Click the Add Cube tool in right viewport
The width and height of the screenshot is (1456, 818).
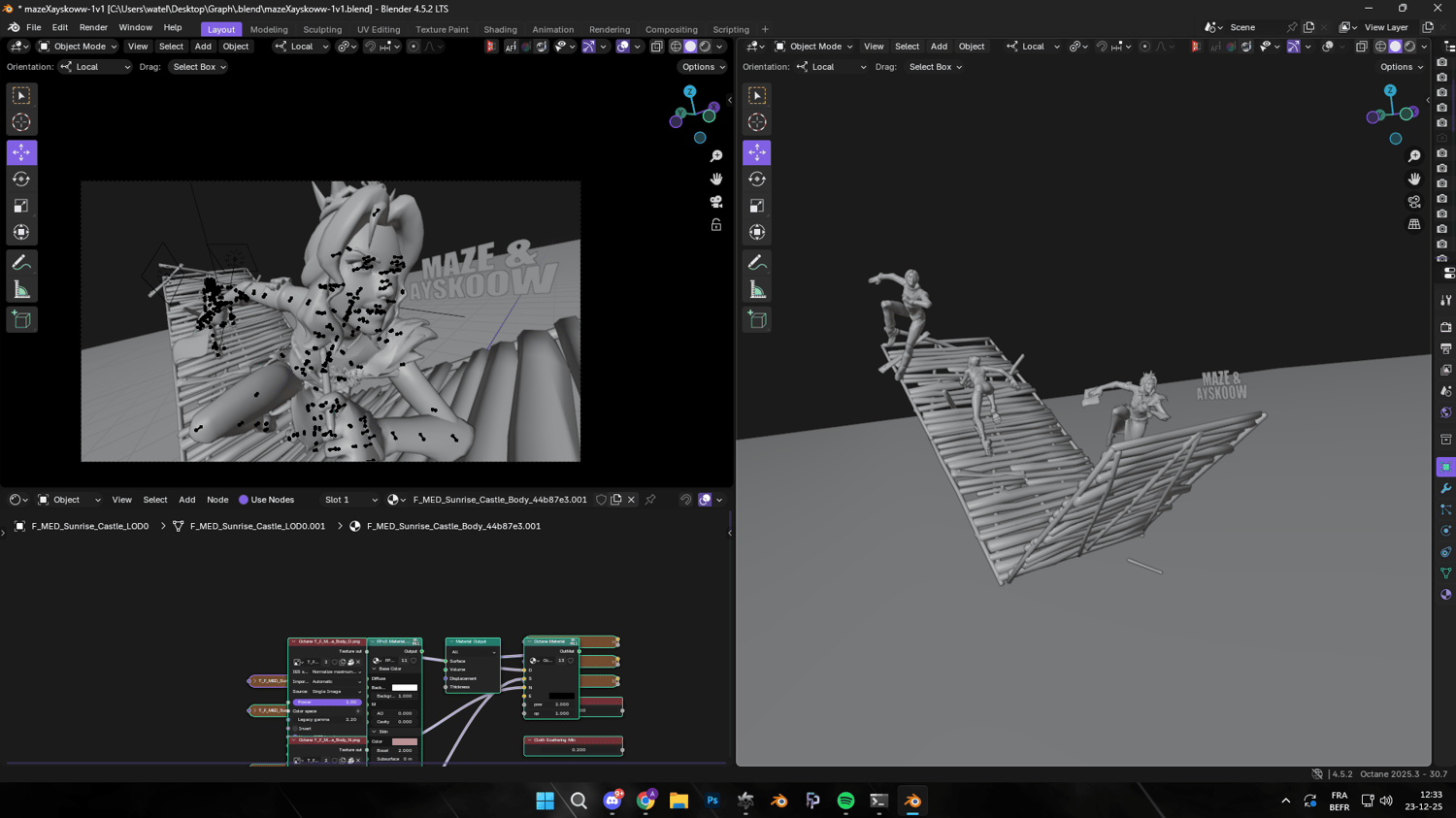(x=757, y=320)
